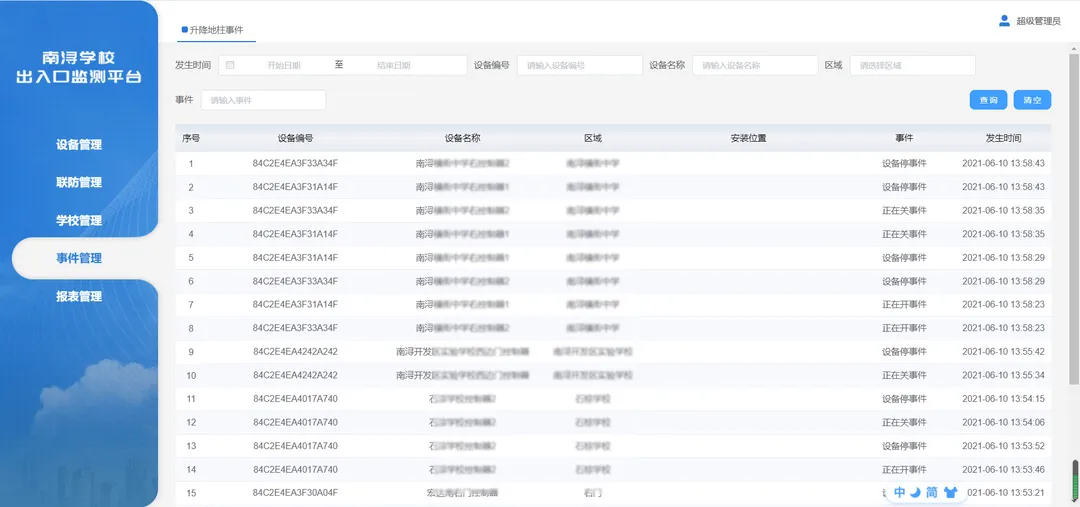This screenshot has width=1080, height=507.
Task: Click the IME simplified '简' character icon
Action: pos(931,492)
